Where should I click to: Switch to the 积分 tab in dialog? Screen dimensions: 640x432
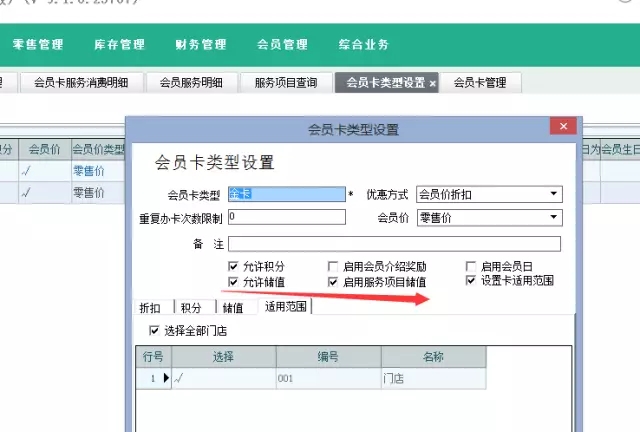(x=191, y=308)
